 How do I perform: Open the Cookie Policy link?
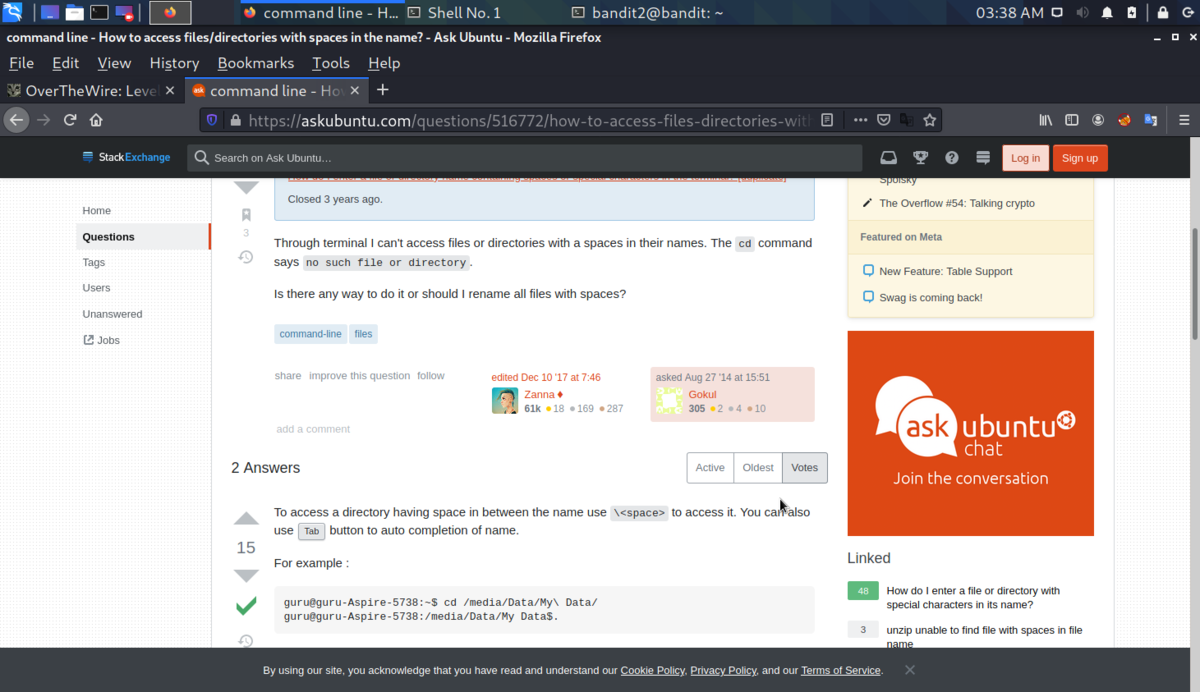653,671
